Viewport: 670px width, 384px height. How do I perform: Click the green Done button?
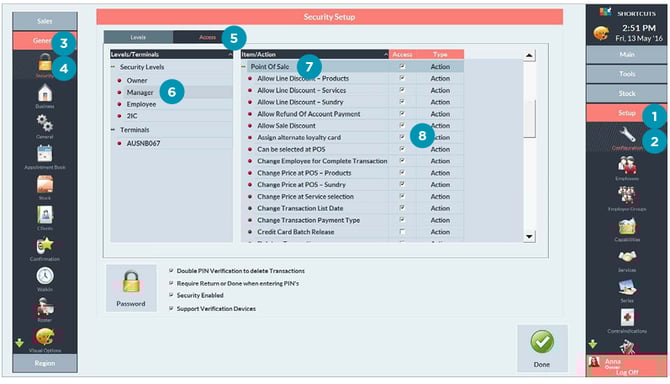[542, 348]
